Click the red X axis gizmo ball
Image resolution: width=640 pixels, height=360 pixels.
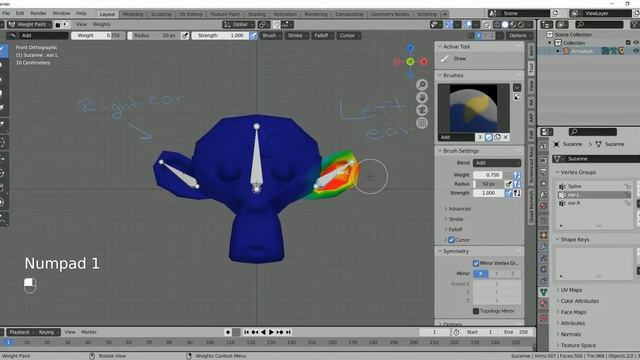pos(424,62)
